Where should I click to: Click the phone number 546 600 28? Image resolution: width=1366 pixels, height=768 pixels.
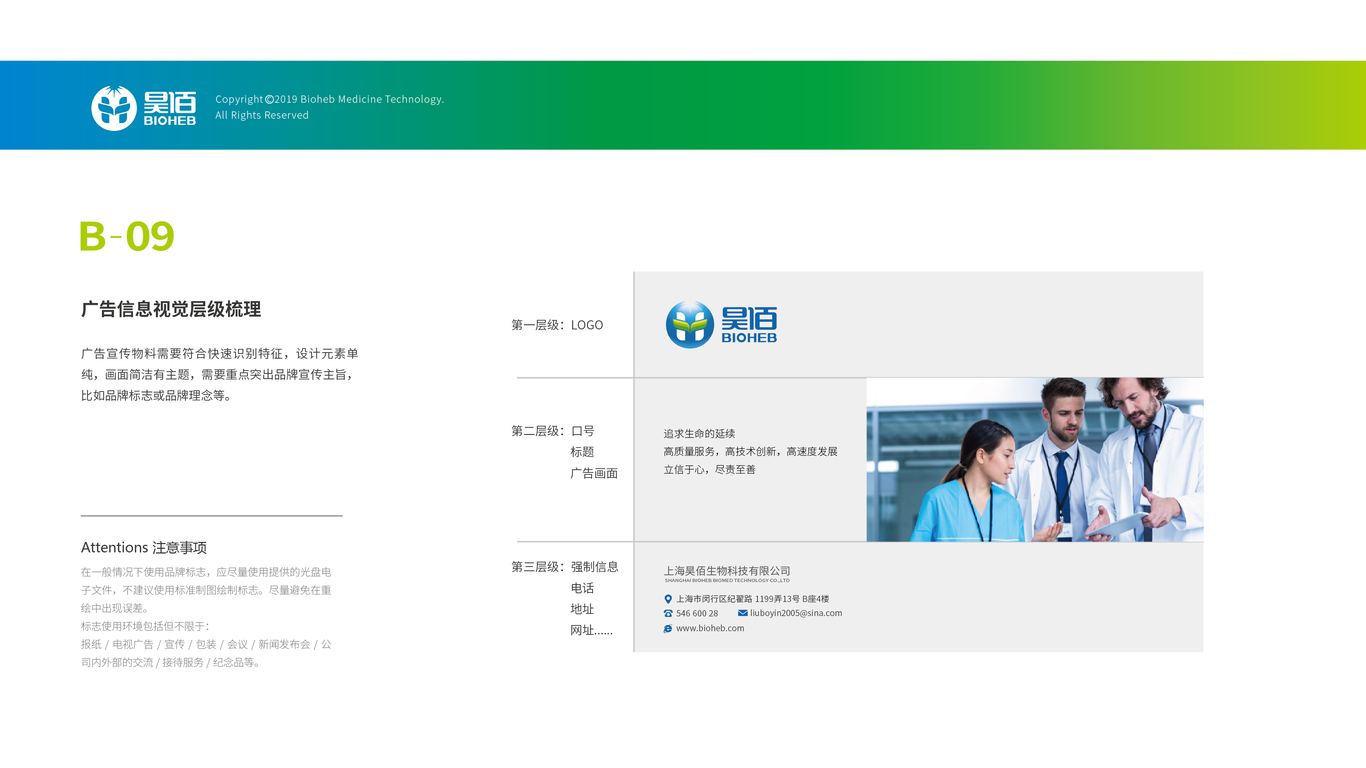[x=697, y=613]
